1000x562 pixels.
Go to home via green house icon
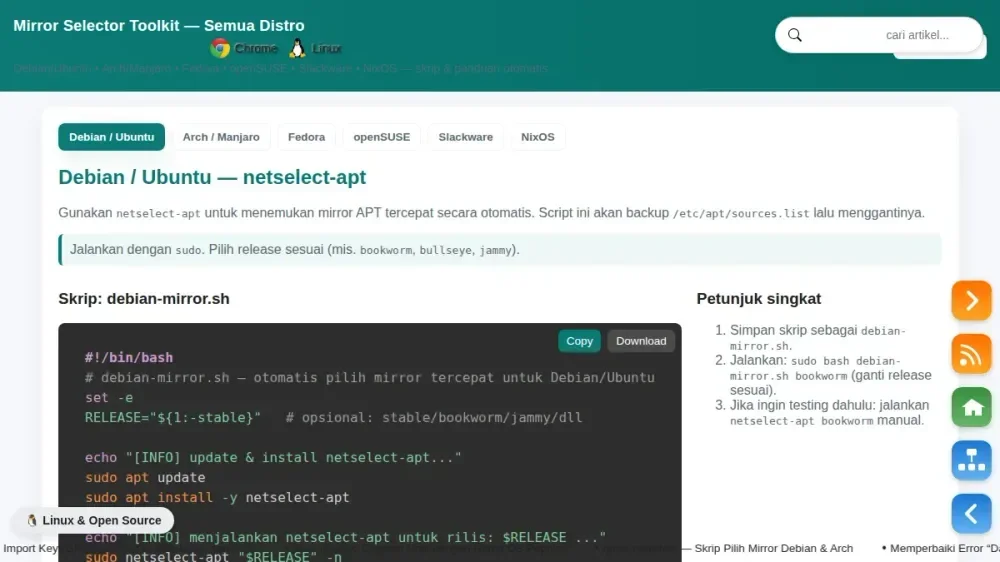971,407
